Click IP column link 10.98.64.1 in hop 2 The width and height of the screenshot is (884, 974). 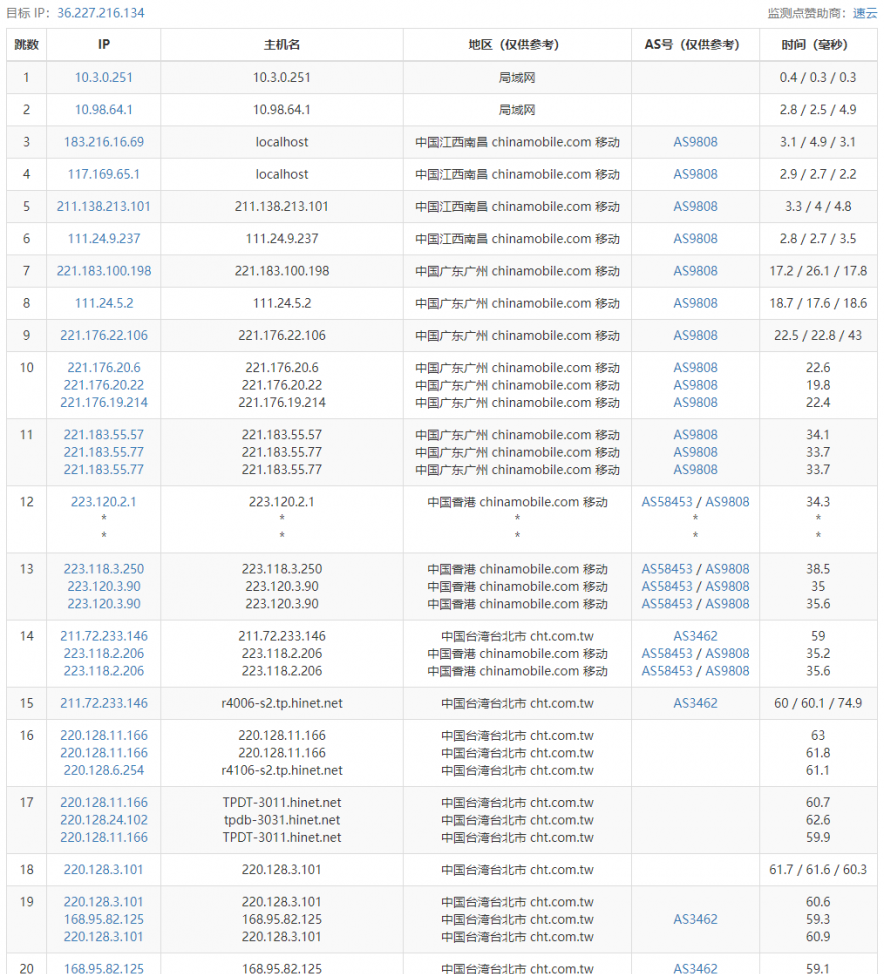point(104,110)
